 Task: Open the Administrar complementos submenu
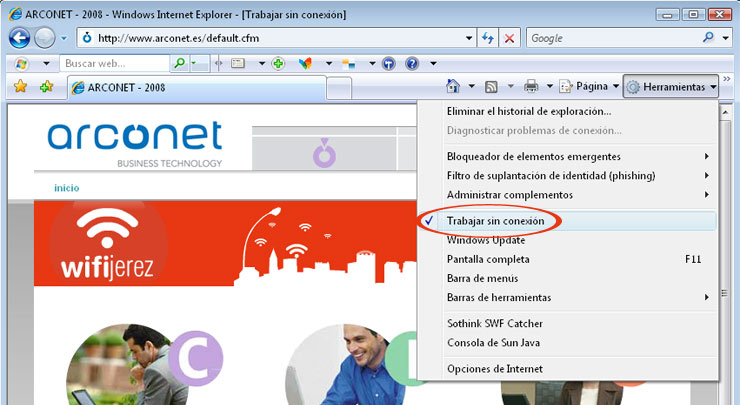tap(568, 195)
